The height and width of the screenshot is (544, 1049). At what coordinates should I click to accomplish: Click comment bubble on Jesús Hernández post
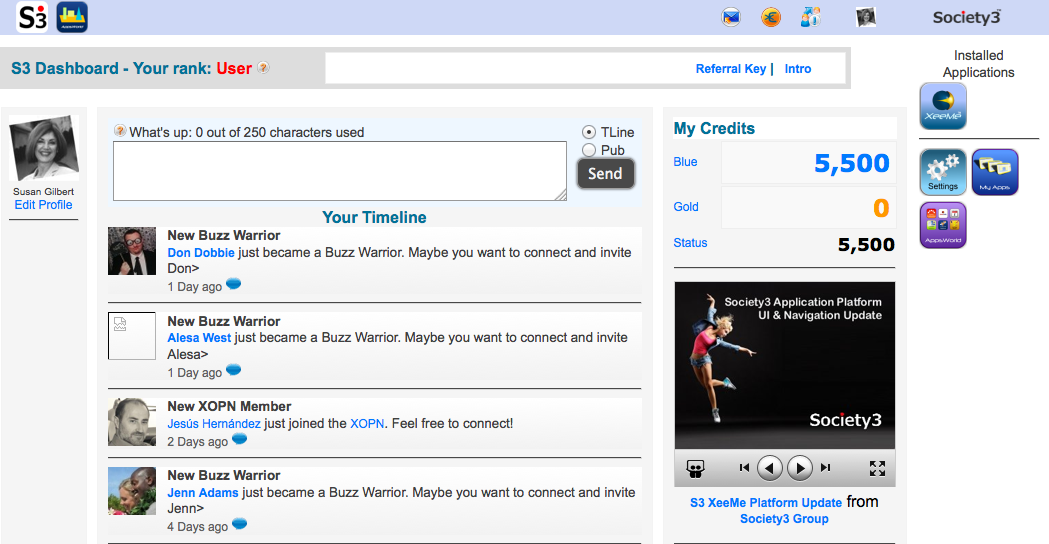240,439
